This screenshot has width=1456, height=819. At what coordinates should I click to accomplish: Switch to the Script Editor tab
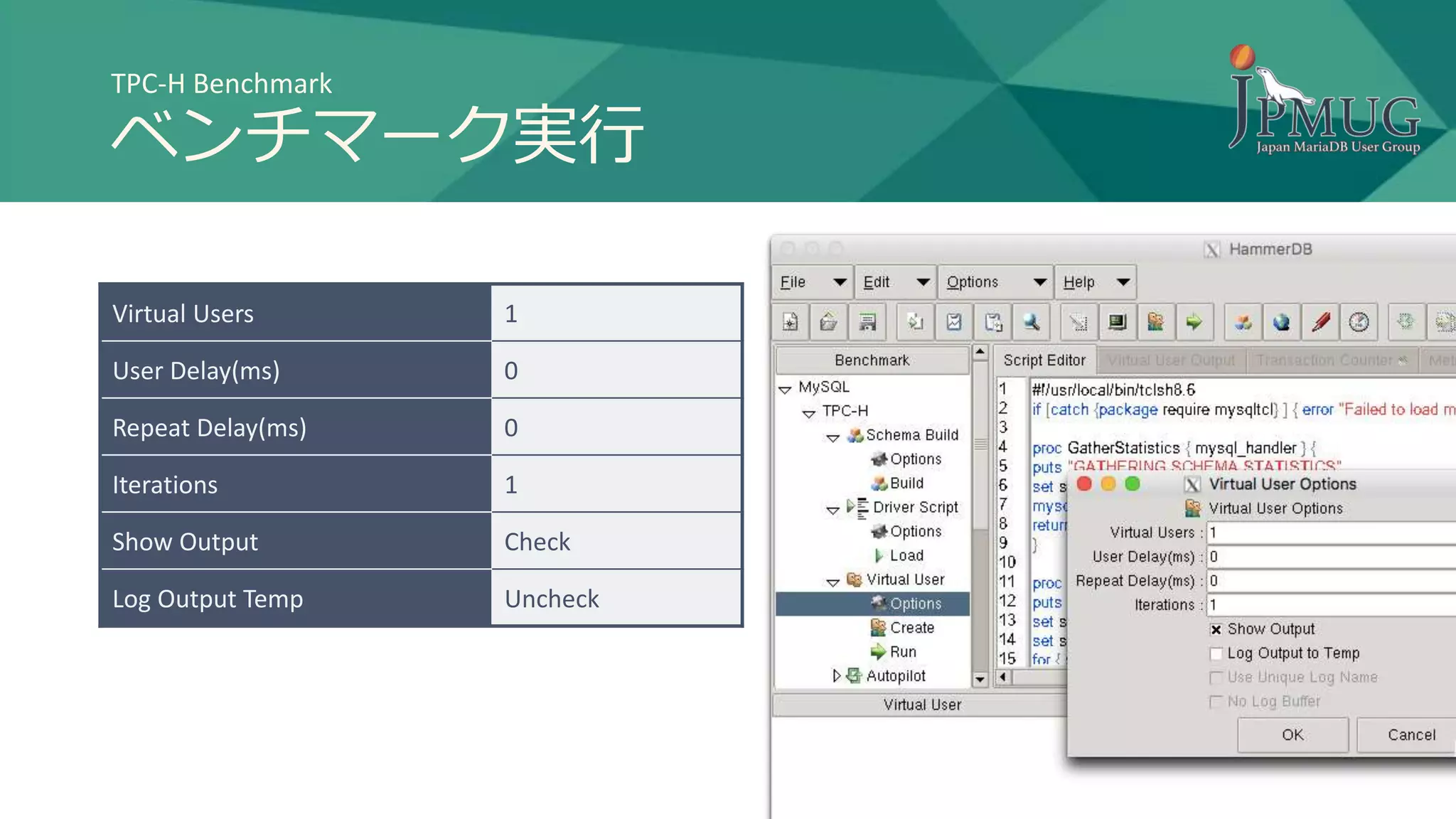(x=1044, y=360)
